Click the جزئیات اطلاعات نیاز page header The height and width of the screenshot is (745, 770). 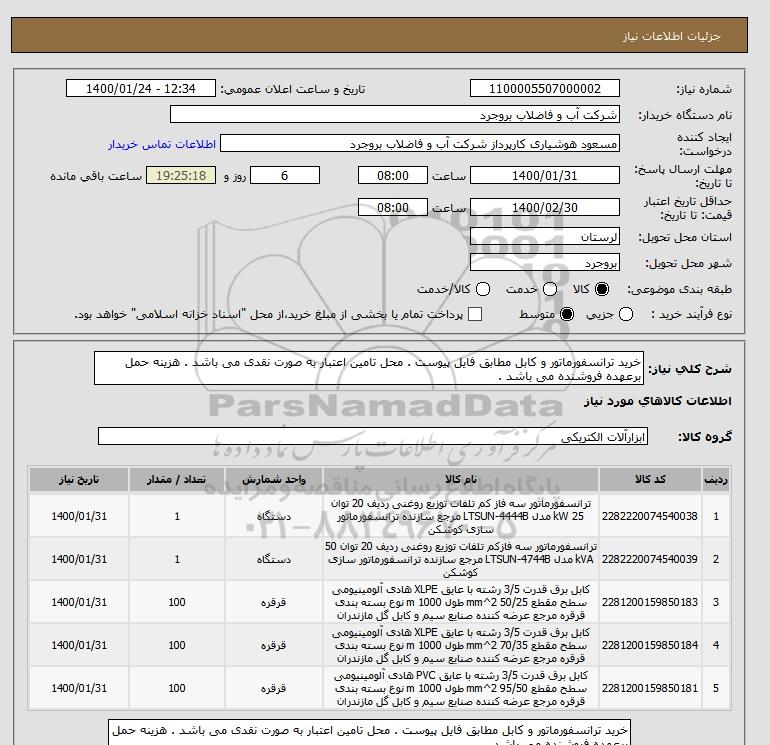pyautogui.click(x=671, y=36)
